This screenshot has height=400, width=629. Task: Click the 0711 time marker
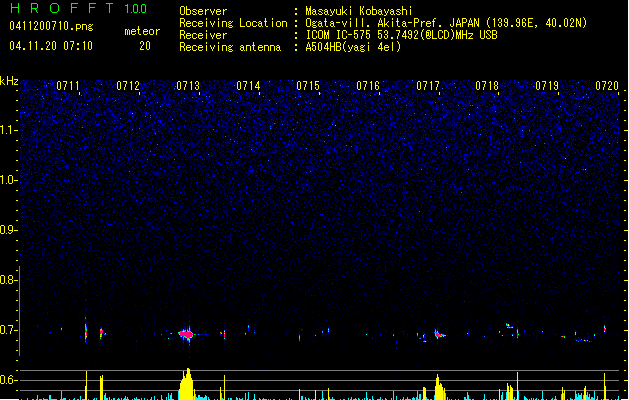(x=68, y=86)
